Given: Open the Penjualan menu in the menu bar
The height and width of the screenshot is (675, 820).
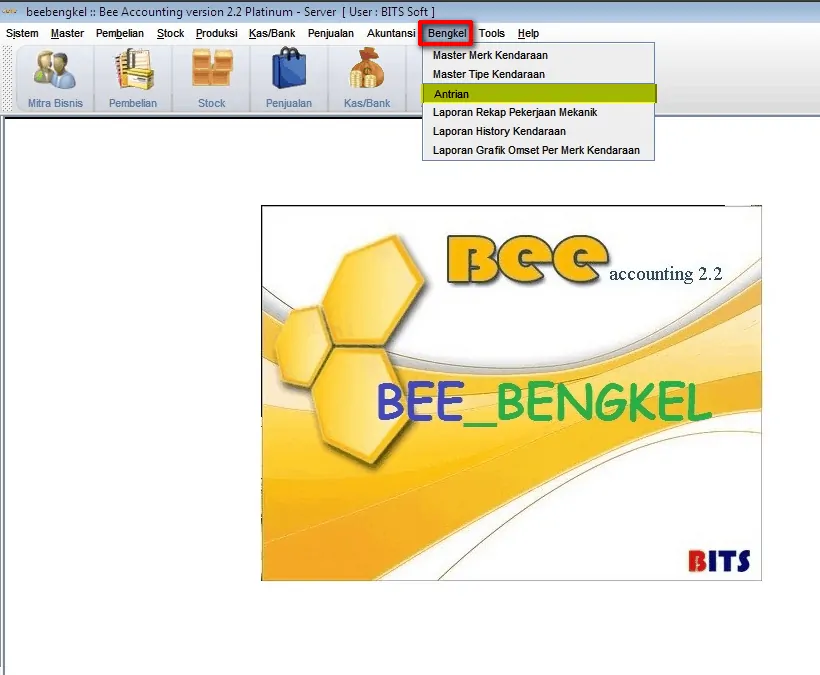Looking at the screenshot, I should click(x=331, y=33).
